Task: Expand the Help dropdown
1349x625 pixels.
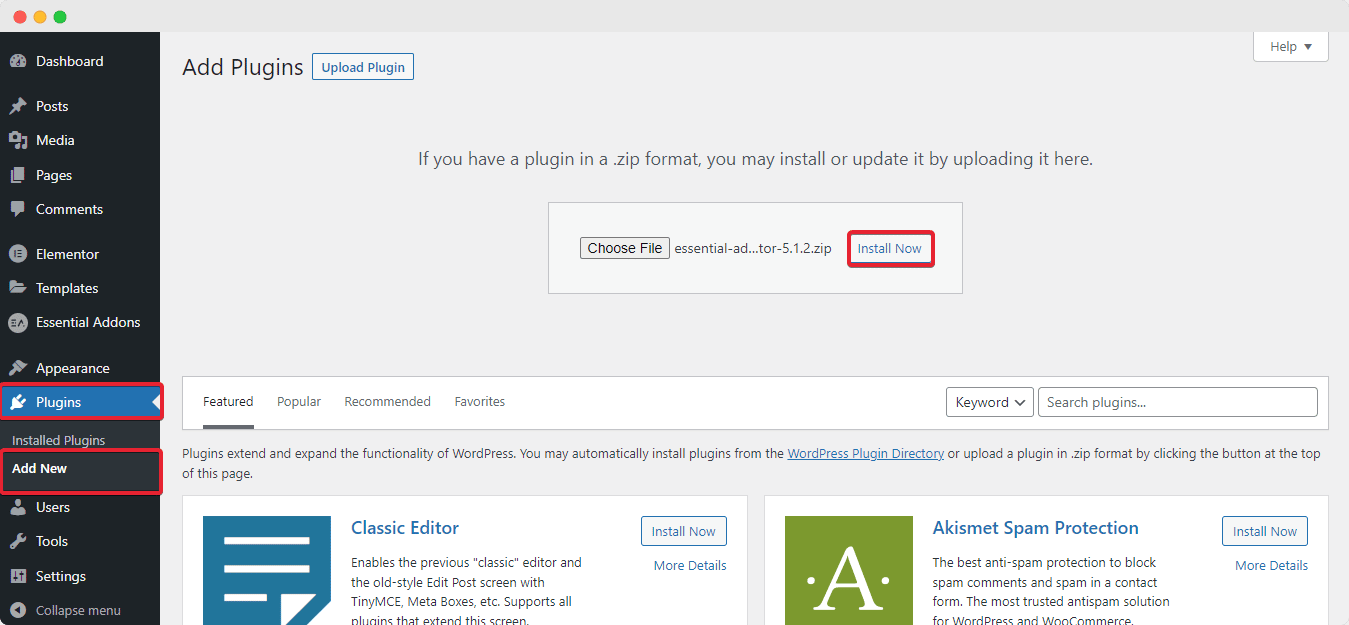Action: tap(1290, 46)
